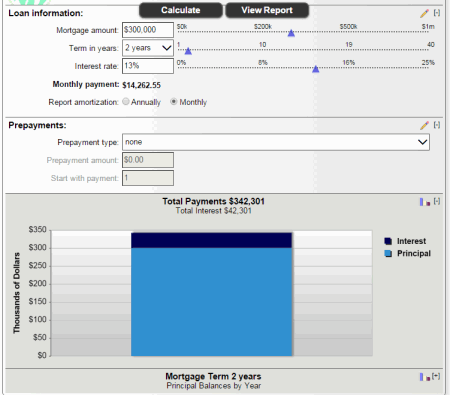The width and height of the screenshot is (450, 395).
Task: Open the View Report button
Action: (267, 10)
